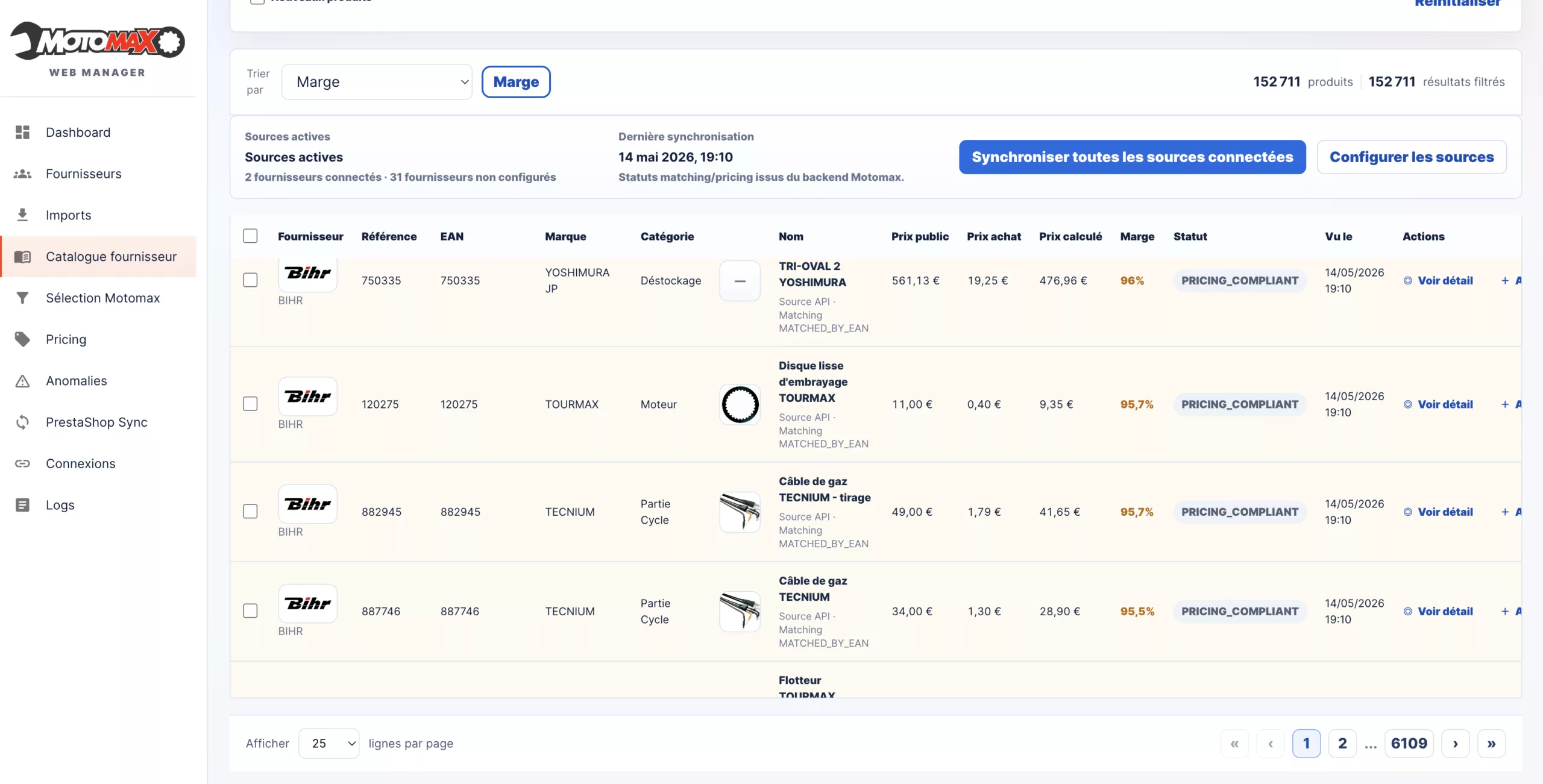Click the Fournisseurs people icon
The image size is (1543, 784).
22,174
